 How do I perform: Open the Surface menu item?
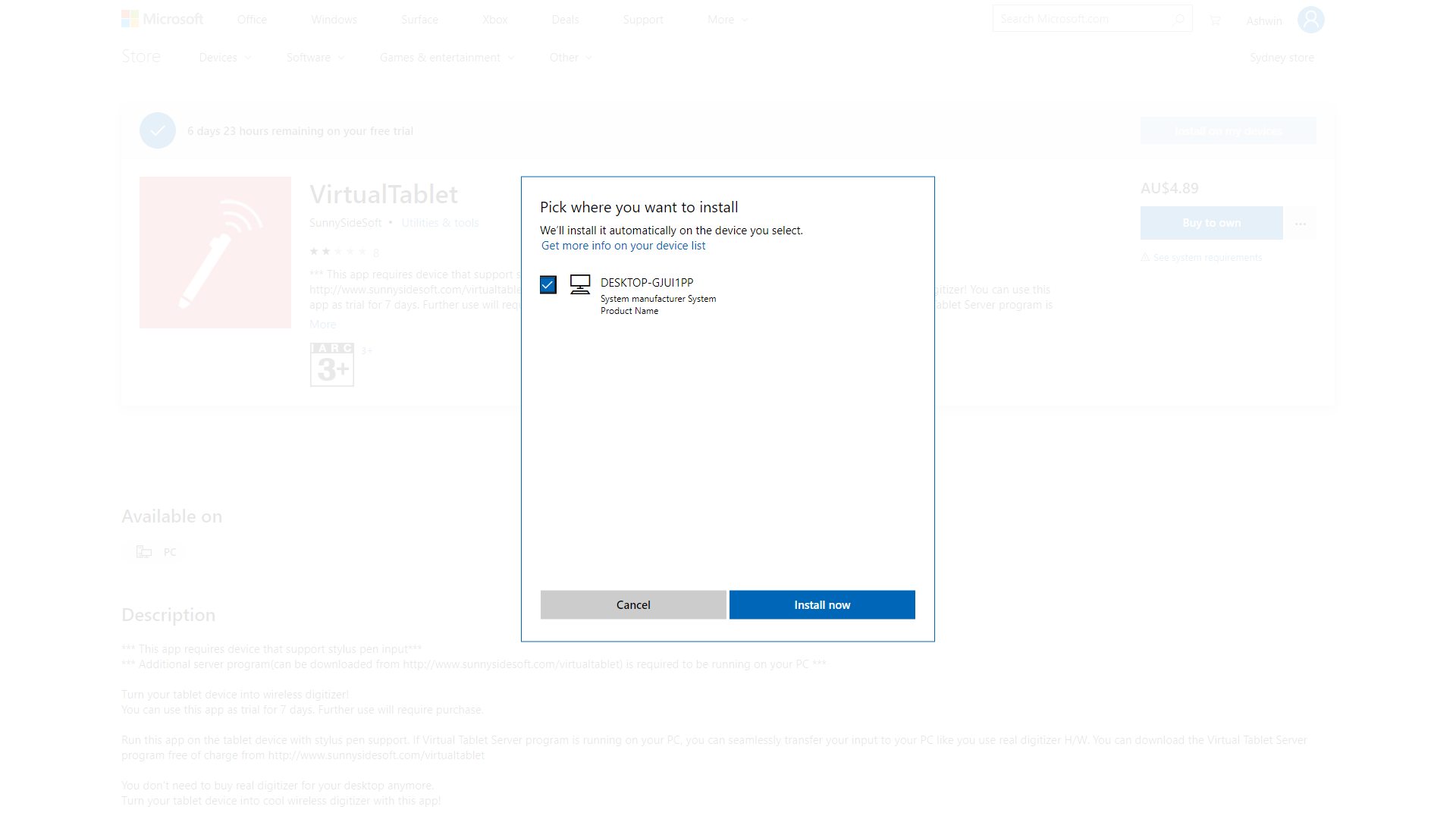[419, 20]
